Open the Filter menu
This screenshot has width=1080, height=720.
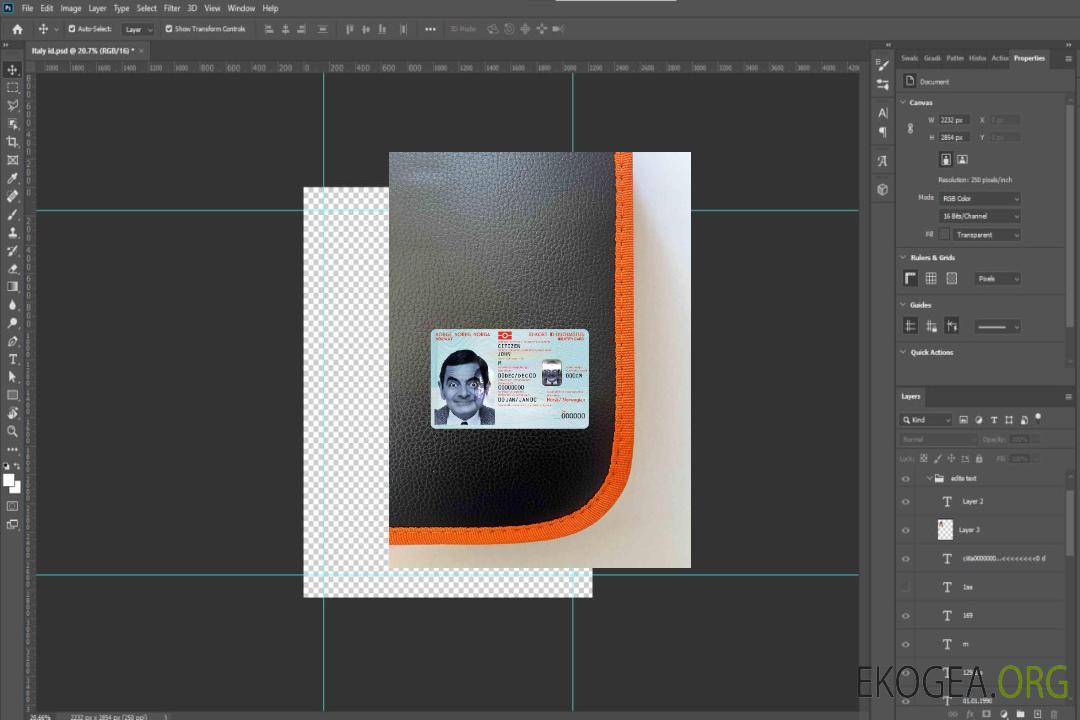click(x=172, y=8)
